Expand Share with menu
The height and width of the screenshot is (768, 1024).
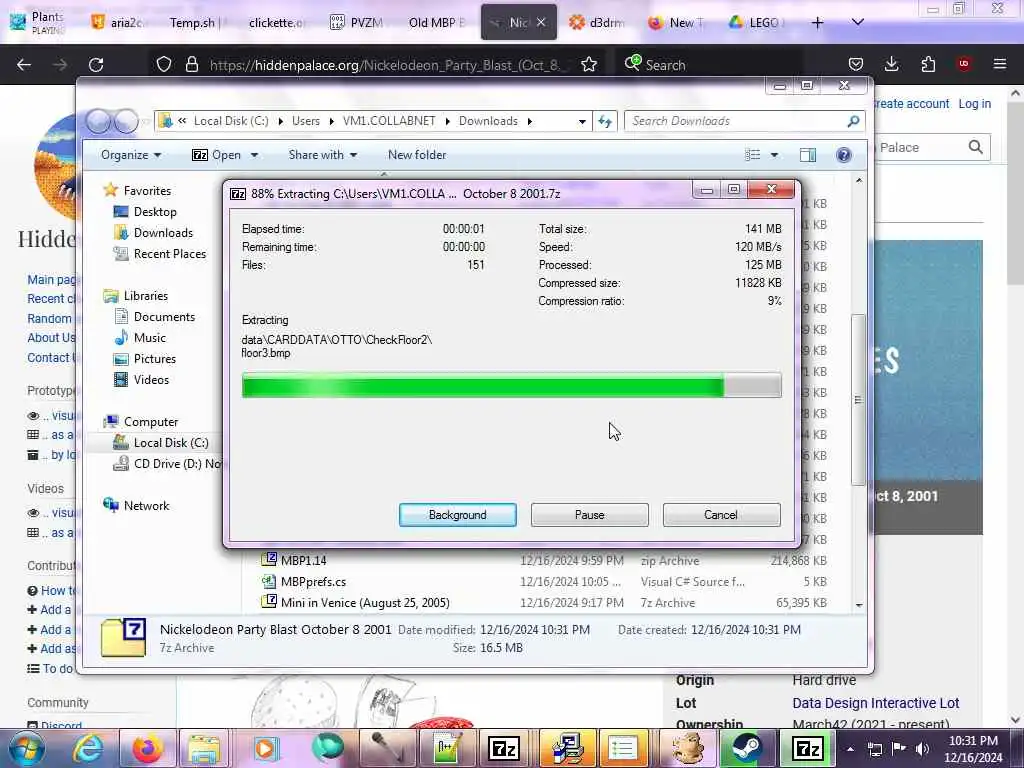(323, 155)
